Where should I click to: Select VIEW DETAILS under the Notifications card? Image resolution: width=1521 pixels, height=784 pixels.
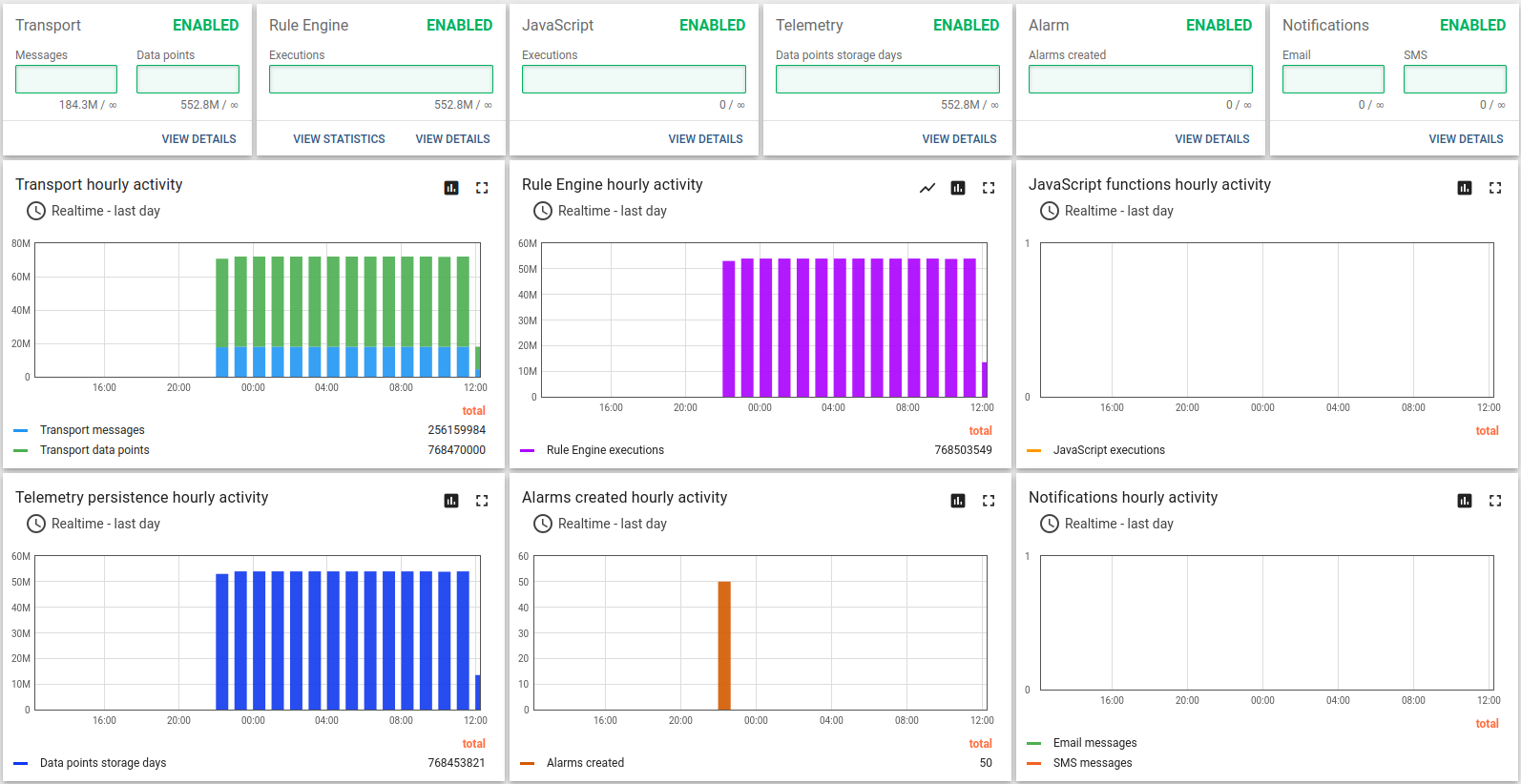(x=1466, y=139)
